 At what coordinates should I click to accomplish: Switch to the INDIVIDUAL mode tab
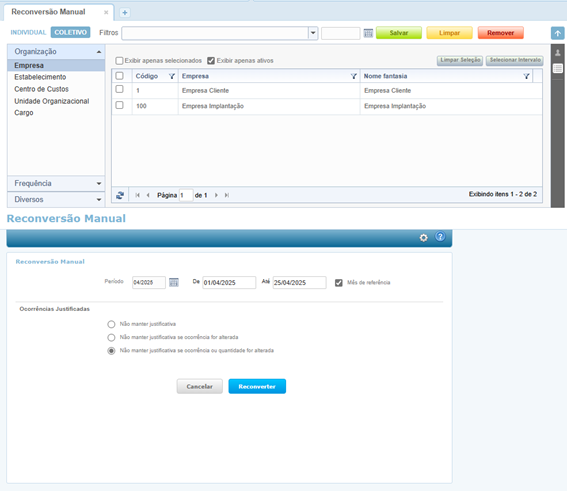point(28,33)
